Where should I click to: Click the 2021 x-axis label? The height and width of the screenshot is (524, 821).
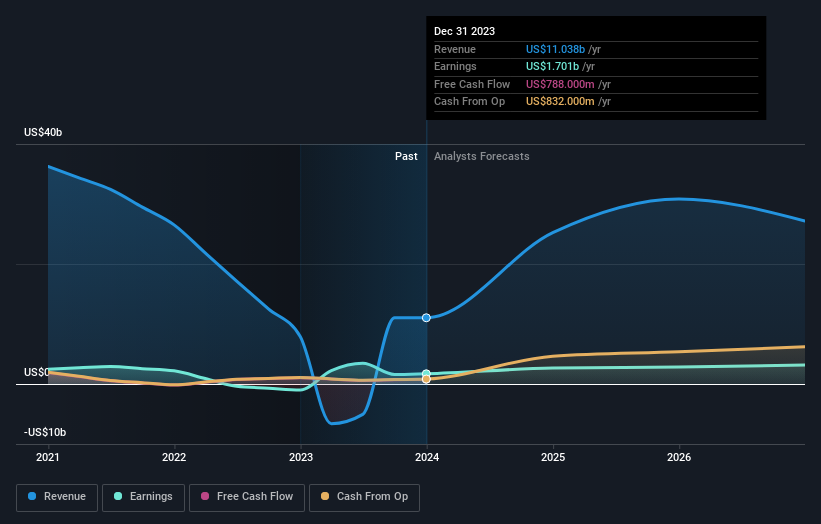pos(48,457)
